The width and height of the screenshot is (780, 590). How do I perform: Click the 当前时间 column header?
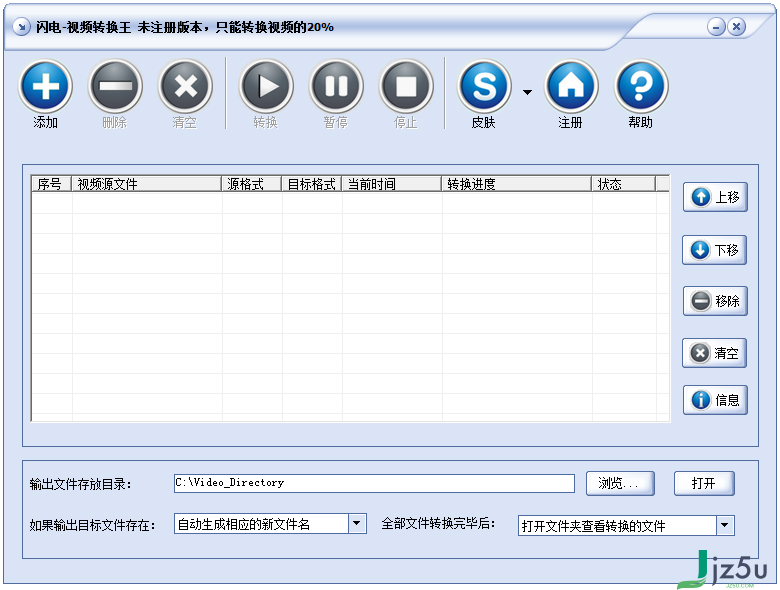tap(392, 184)
